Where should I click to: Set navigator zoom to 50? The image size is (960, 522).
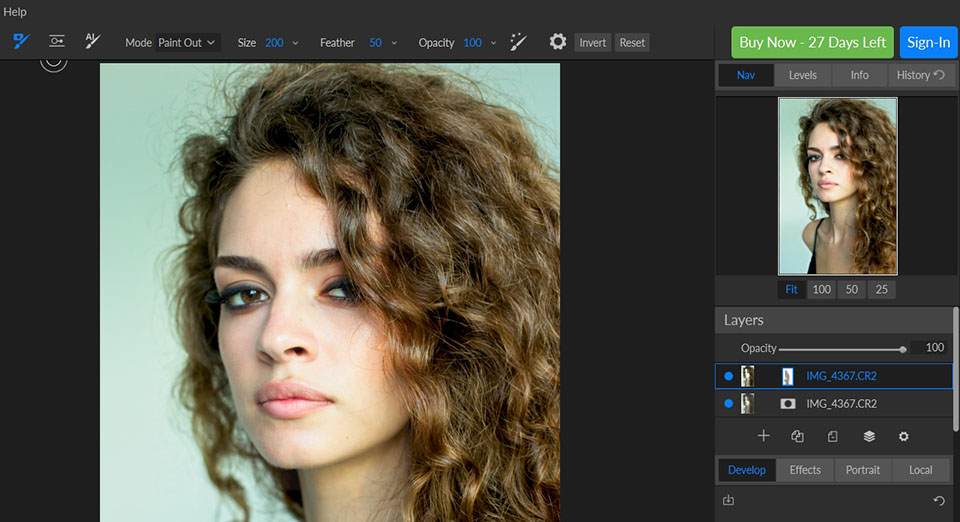(x=852, y=289)
